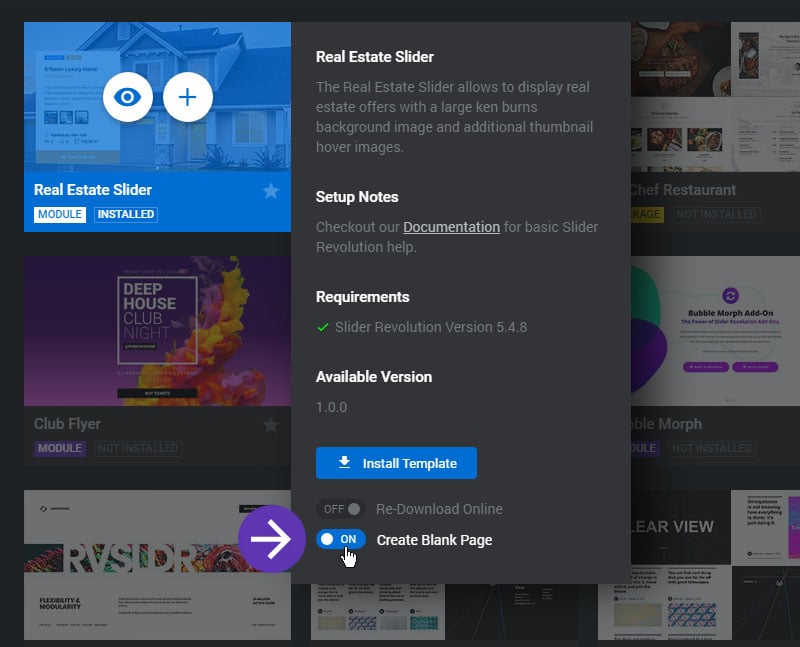Click the INSTALLED badge on Real Estate Slider

[126, 214]
